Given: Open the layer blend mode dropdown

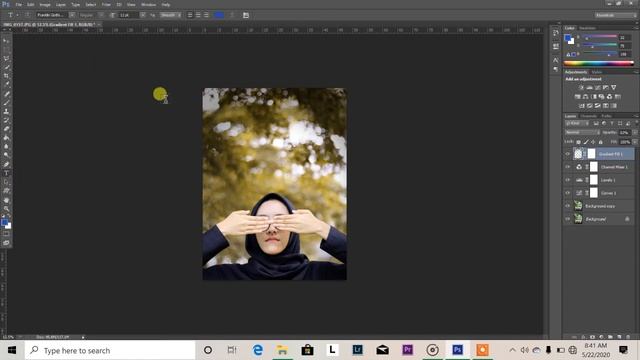Looking at the screenshot, I should pos(582,133).
